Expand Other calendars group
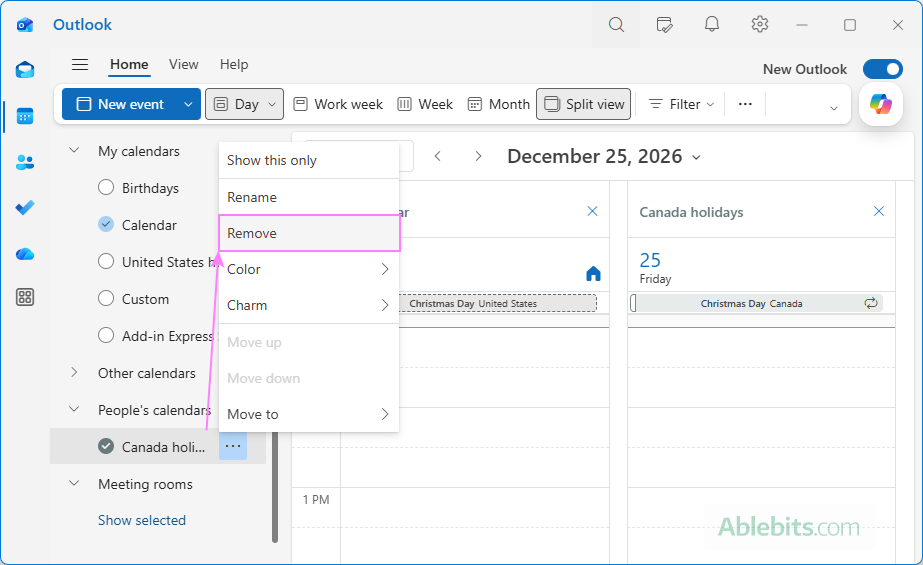 [74, 373]
